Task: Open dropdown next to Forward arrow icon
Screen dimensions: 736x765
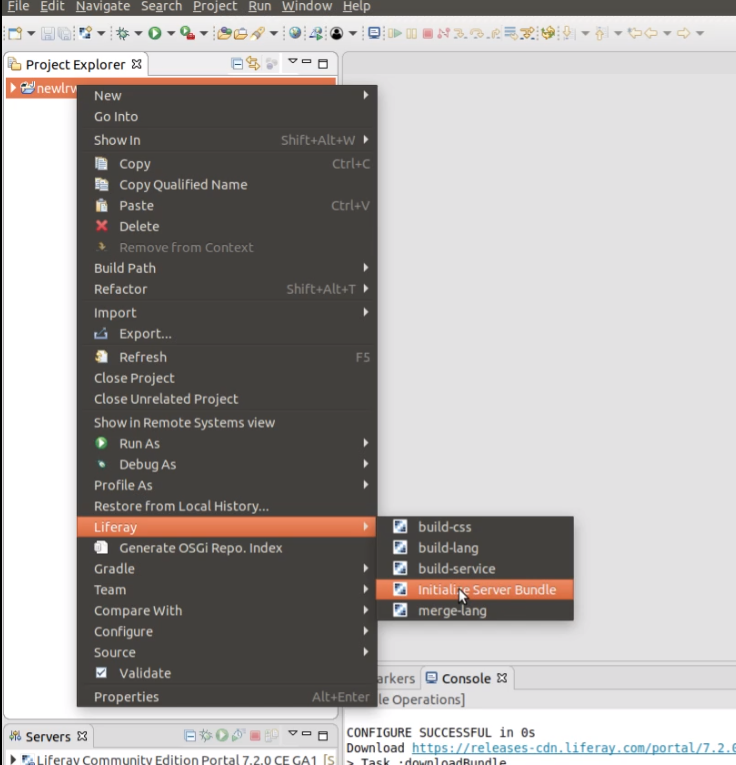Action: [700, 33]
